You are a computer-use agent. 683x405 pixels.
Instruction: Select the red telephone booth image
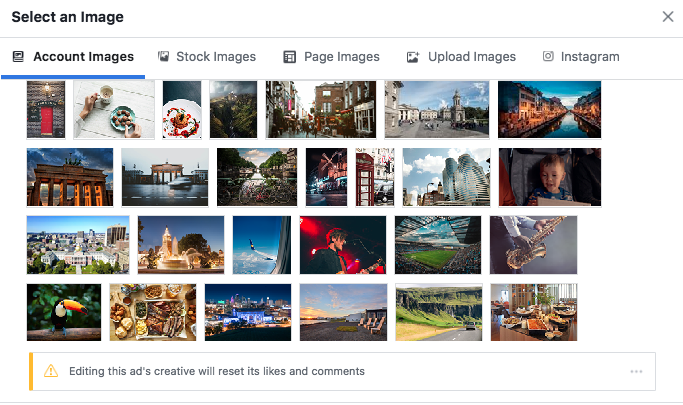(375, 177)
